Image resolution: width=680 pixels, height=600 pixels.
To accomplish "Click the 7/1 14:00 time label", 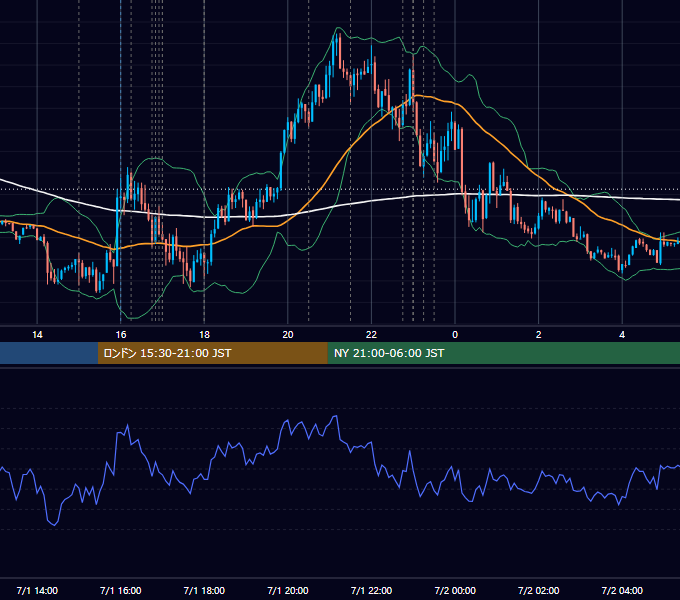I will click(37, 590).
